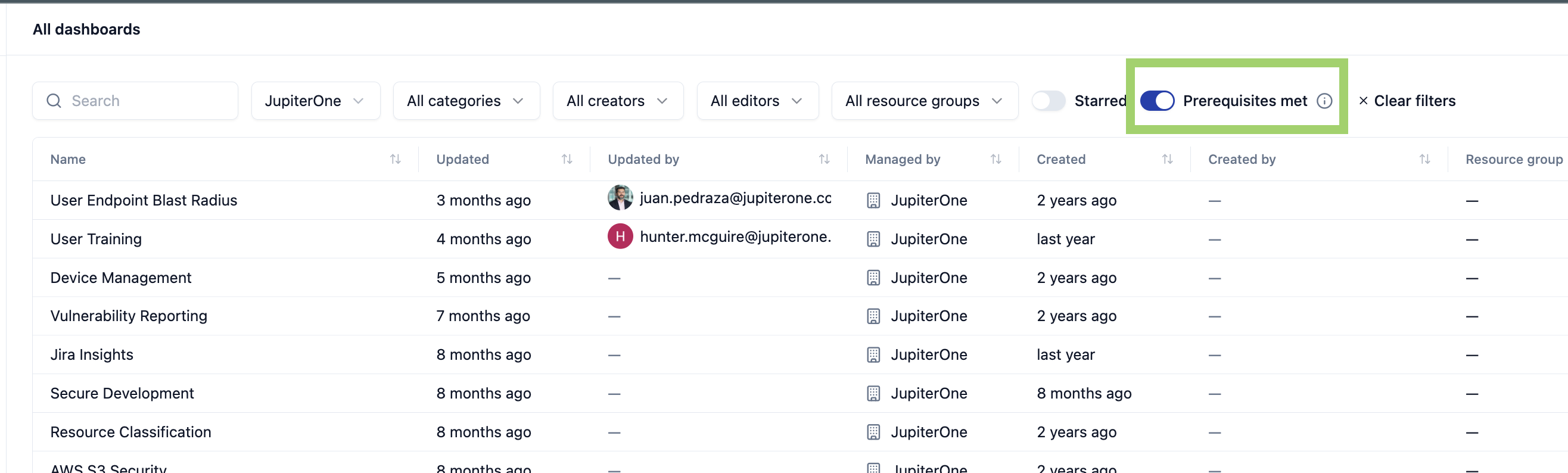1568x473 pixels.
Task: Click juan.pedraza avatar photo
Action: pyautogui.click(x=620, y=198)
